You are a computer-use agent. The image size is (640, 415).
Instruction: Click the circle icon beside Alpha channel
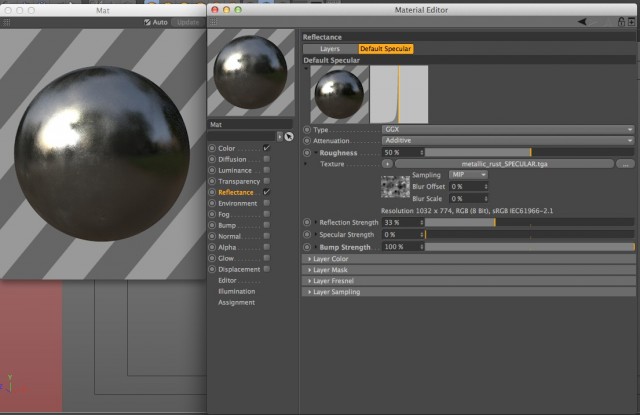212,247
